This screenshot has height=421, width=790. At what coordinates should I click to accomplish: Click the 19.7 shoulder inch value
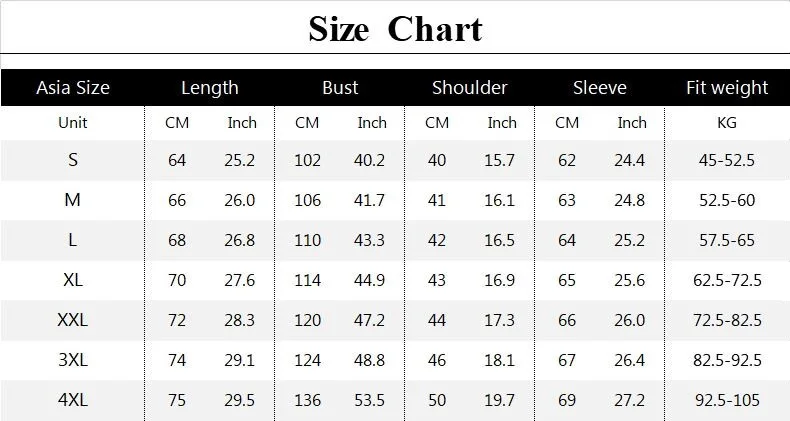(501, 400)
